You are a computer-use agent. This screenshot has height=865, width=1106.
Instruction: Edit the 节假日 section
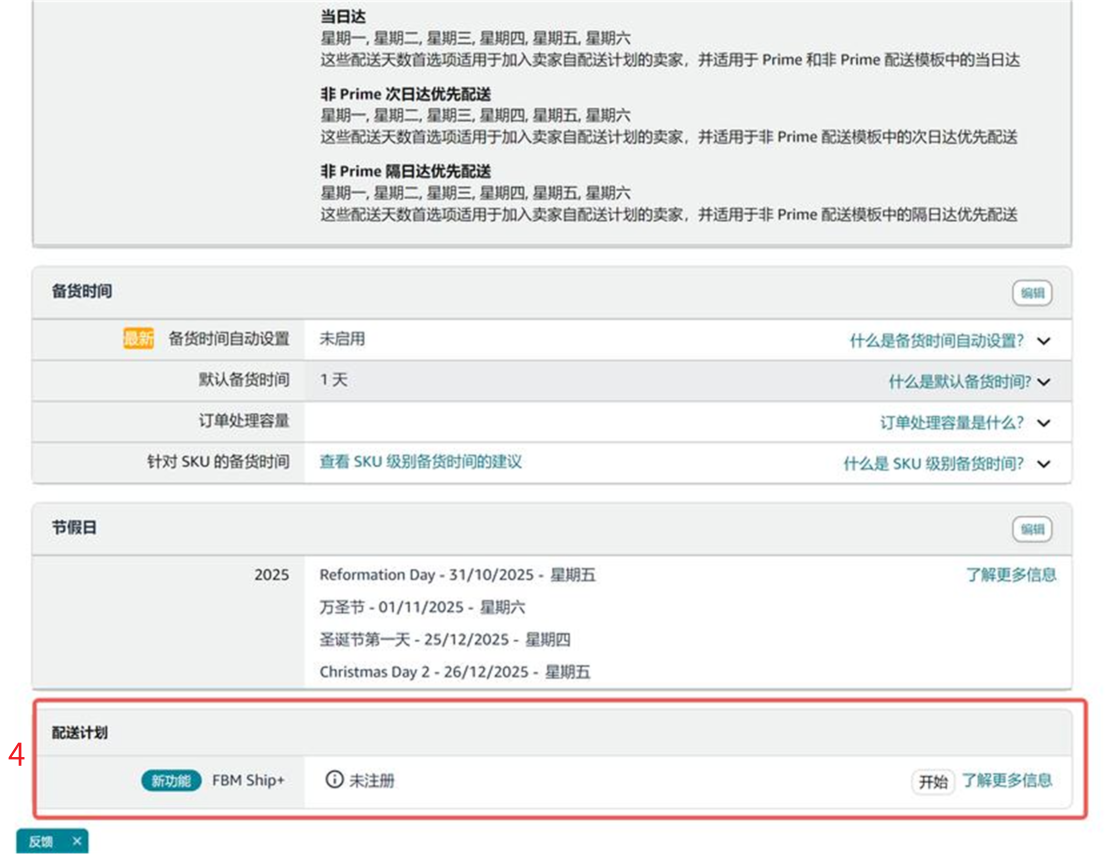click(1032, 529)
